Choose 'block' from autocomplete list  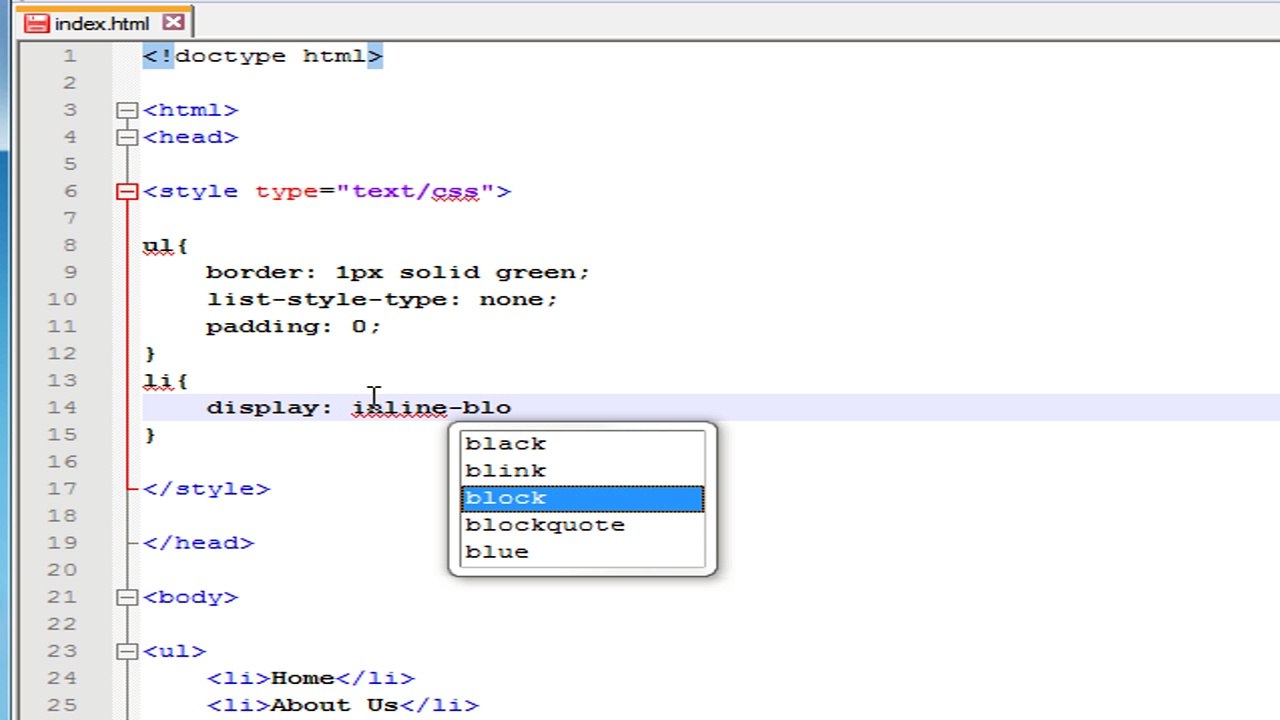[x=582, y=498]
